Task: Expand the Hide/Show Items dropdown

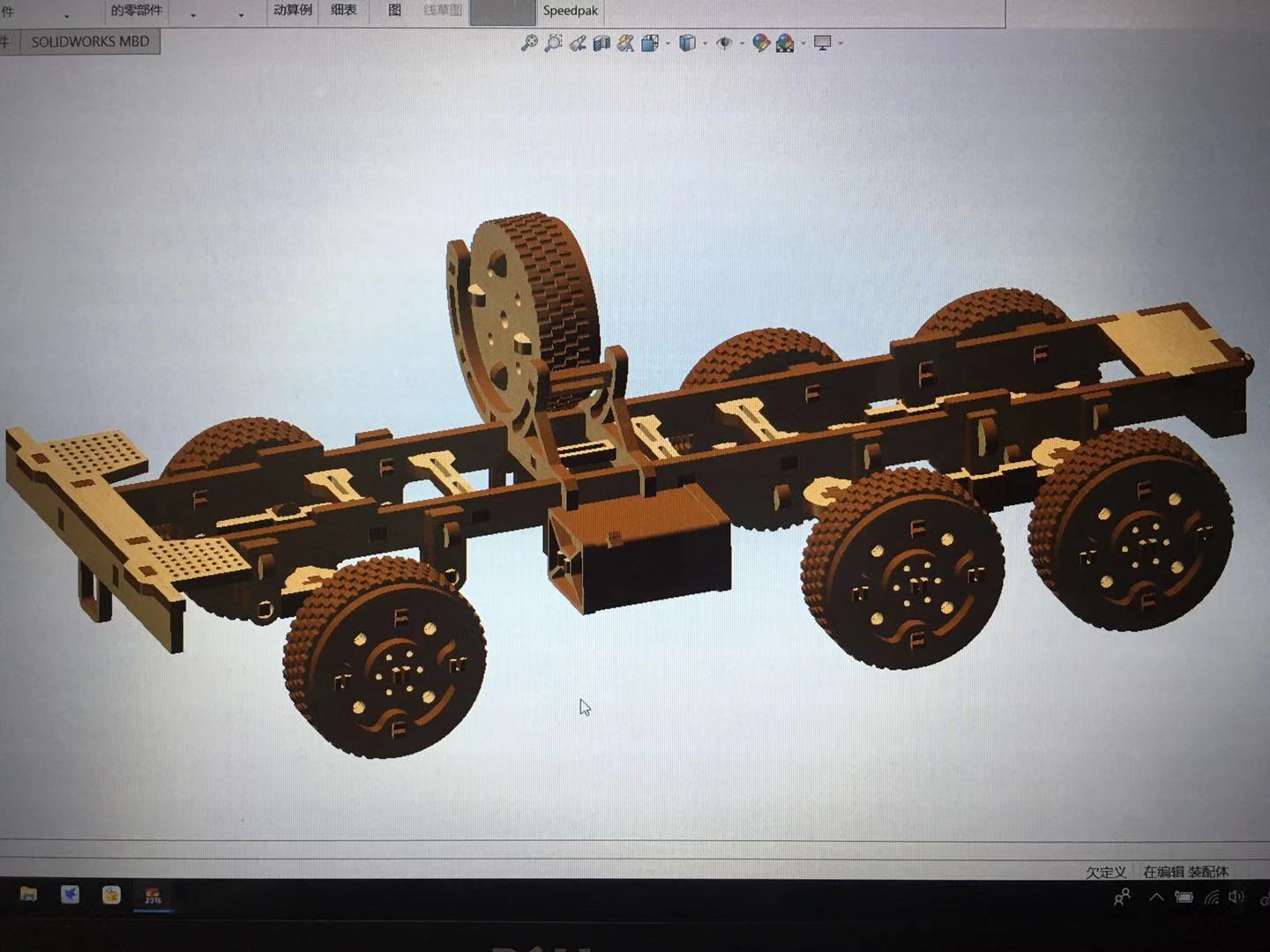Action: click(742, 42)
